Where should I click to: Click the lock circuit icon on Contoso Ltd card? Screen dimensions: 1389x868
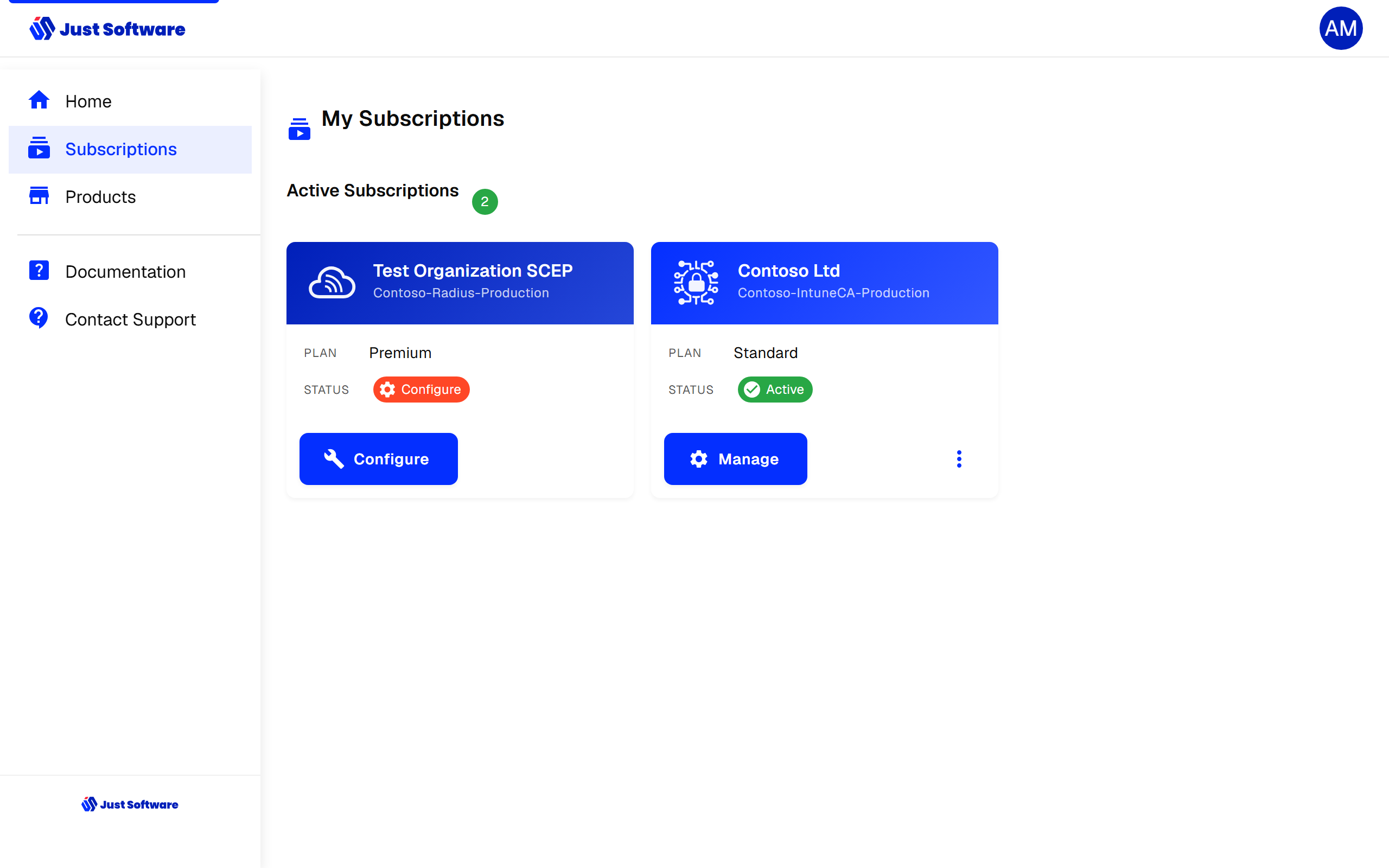696,283
